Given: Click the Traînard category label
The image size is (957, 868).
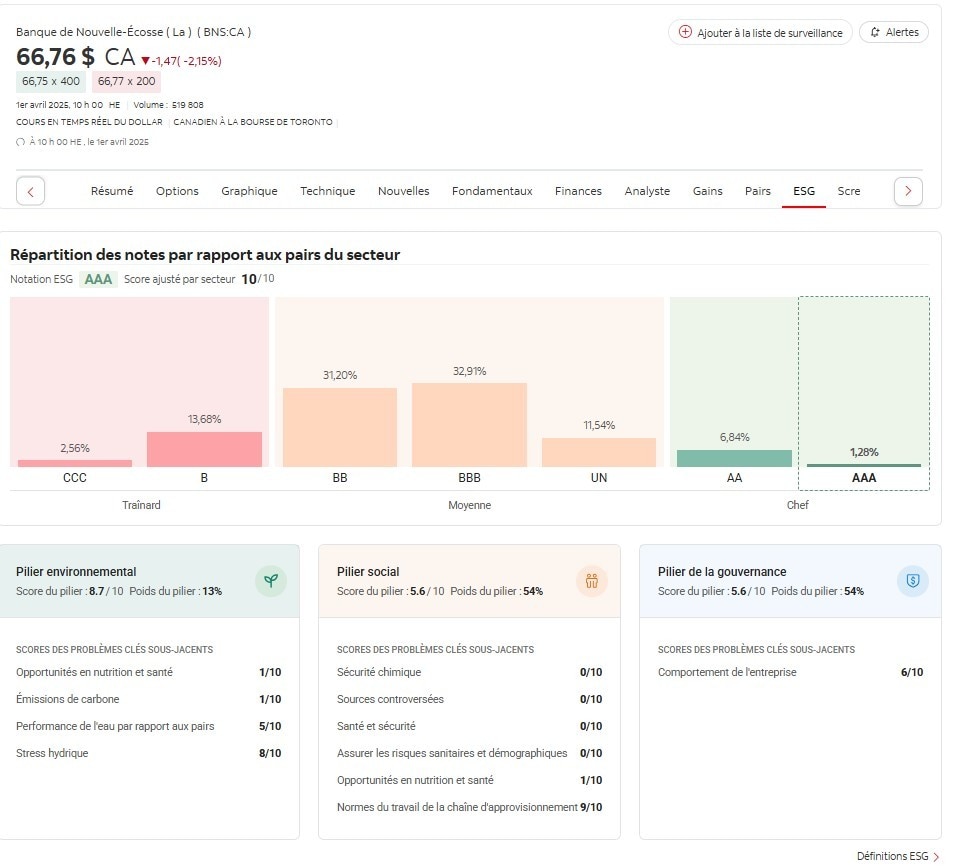Looking at the screenshot, I should click(x=141, y=505).
